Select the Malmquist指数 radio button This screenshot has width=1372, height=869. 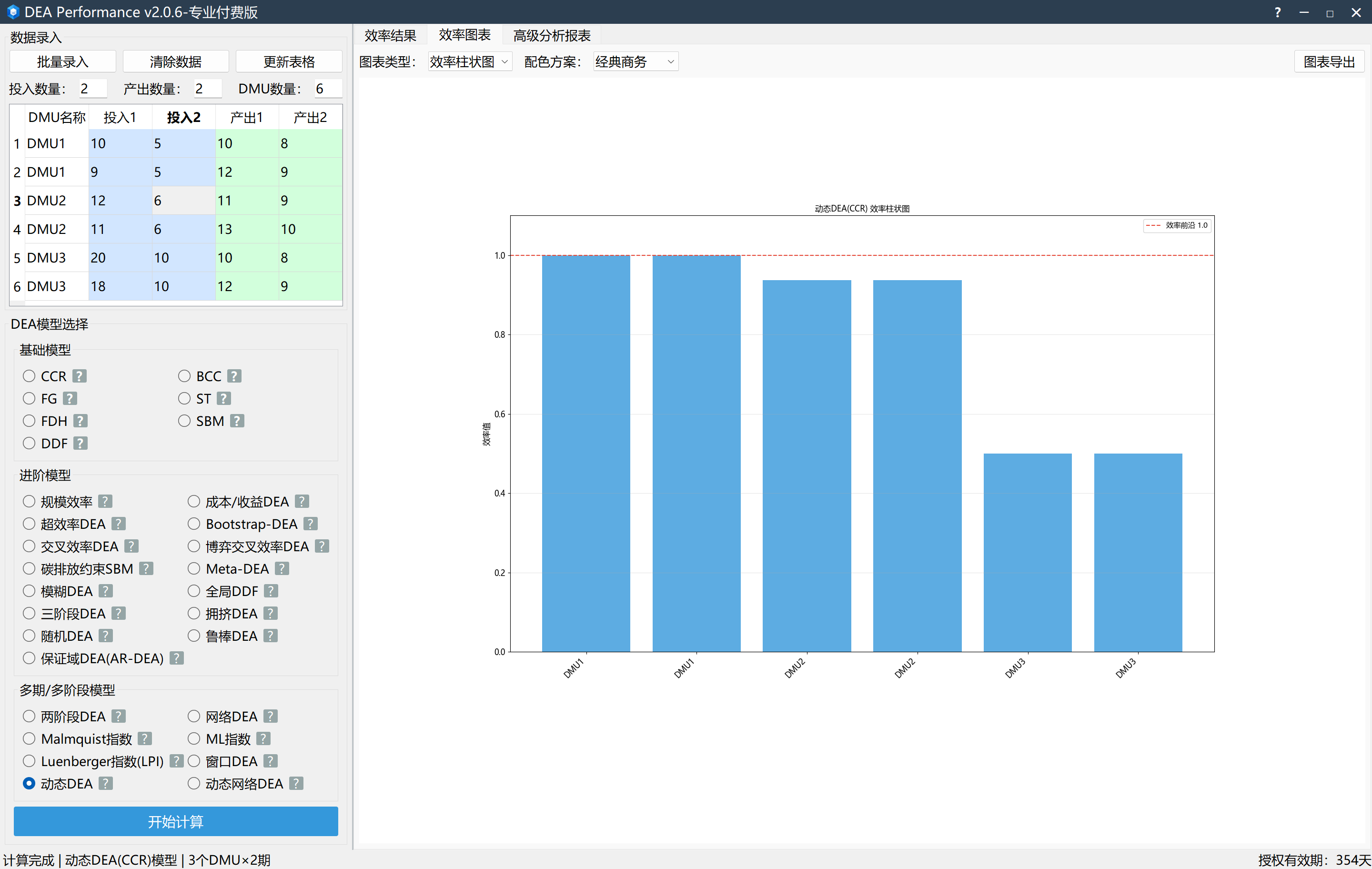(29, 738)
